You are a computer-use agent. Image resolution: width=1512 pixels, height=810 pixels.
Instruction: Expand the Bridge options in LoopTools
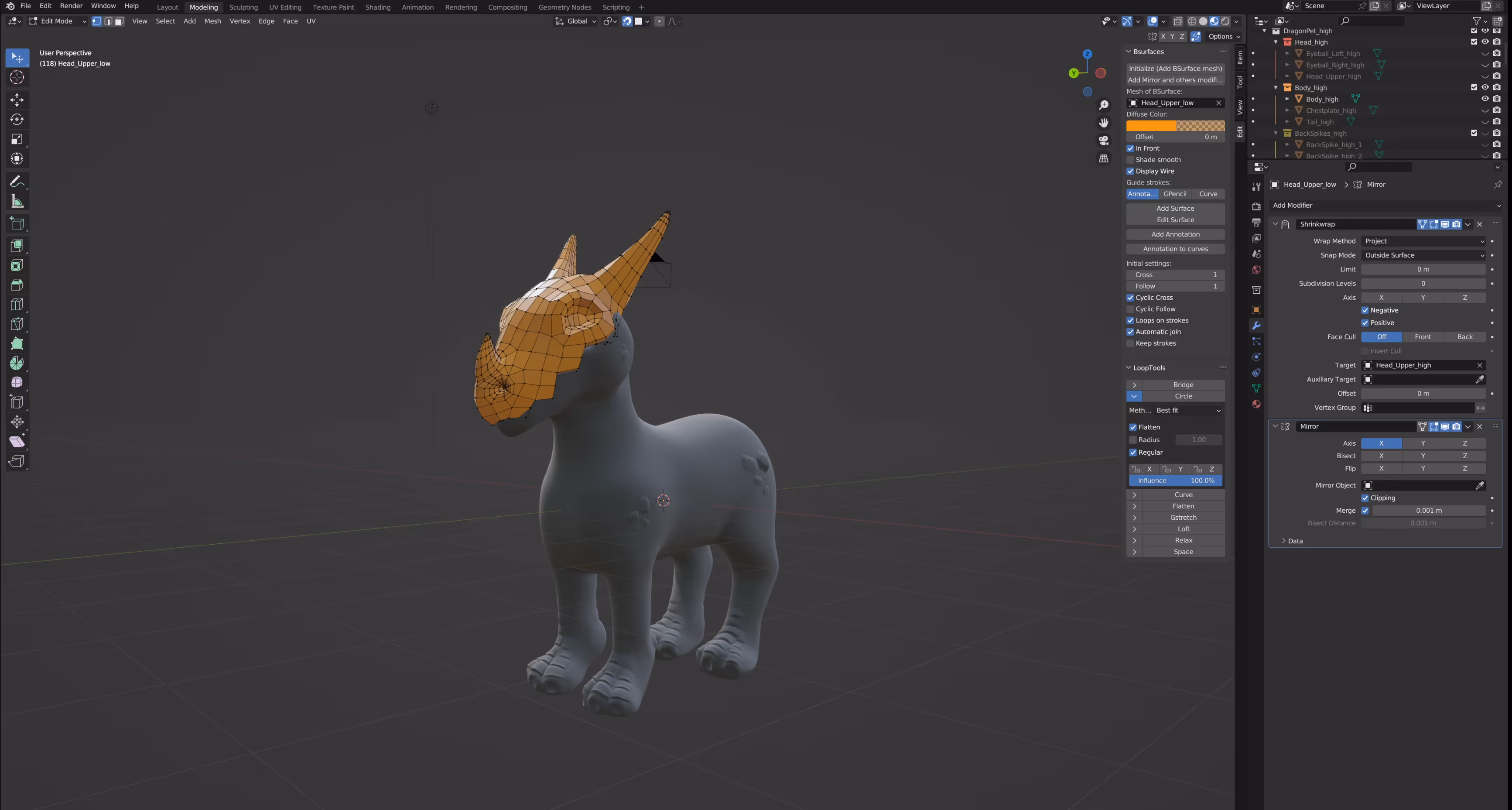(1134, 385)
